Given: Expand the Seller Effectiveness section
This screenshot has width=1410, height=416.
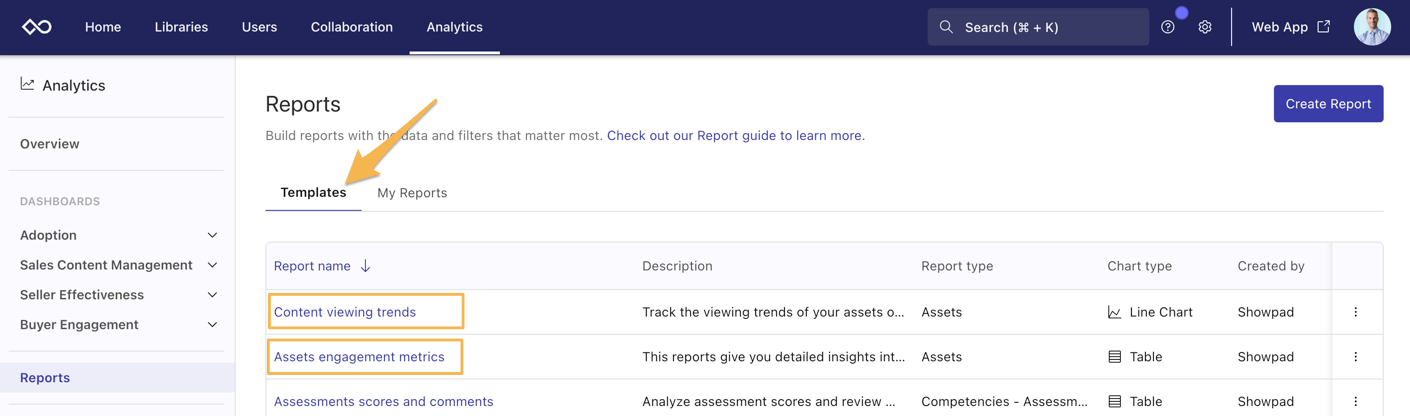Looking at the screenshot, I should [212, 295].
